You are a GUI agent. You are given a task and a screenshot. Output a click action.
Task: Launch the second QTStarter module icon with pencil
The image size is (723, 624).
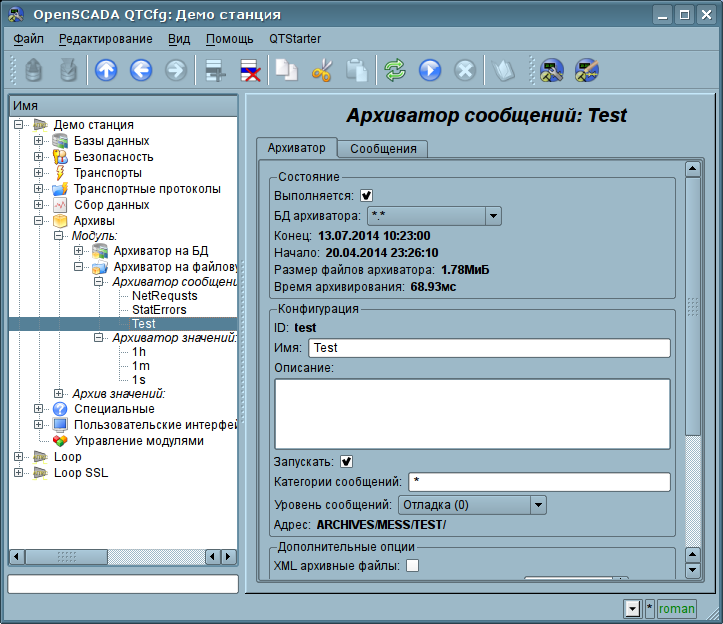coord(587,71)
